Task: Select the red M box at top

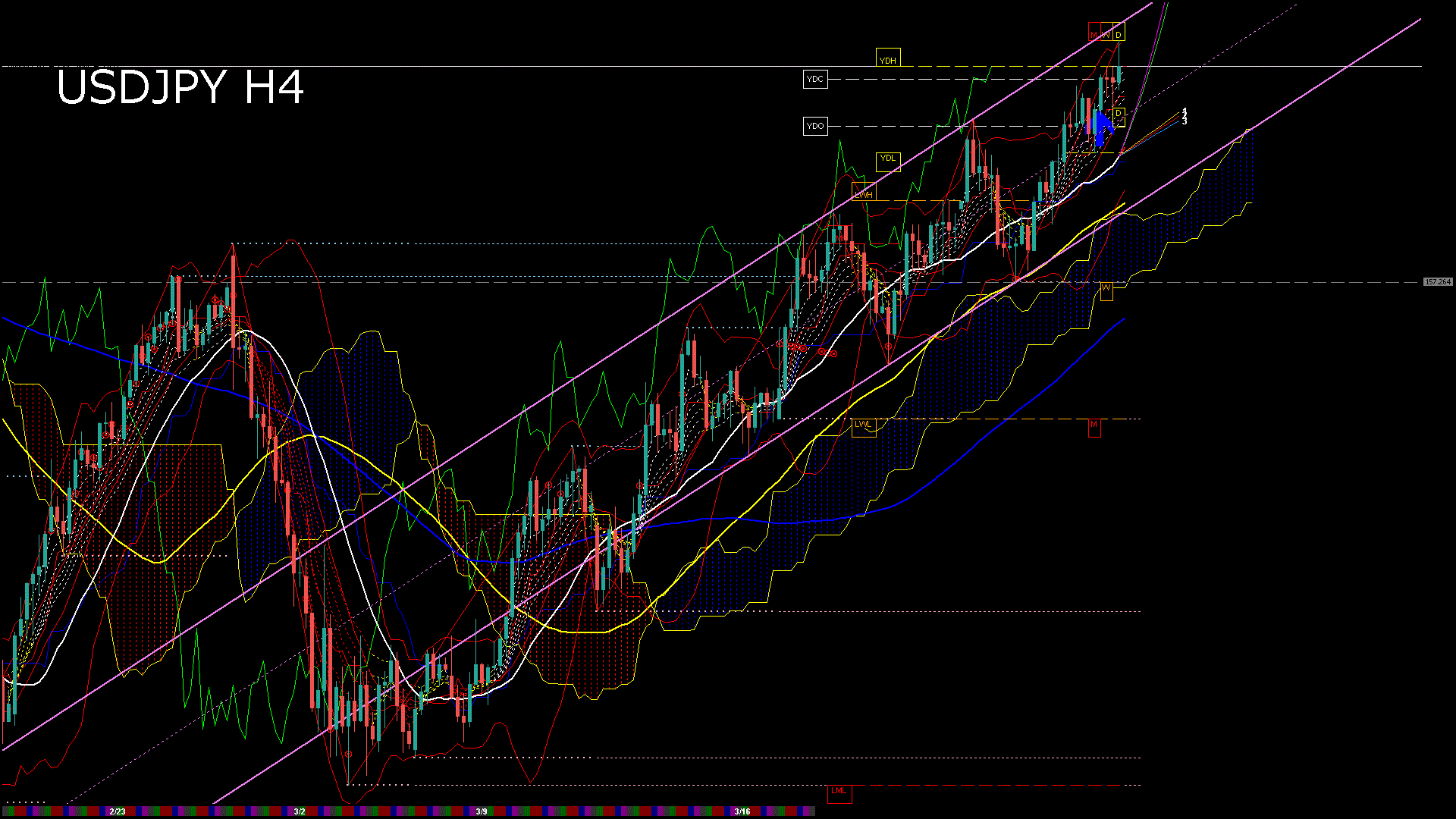Action: click(1094, 34)
